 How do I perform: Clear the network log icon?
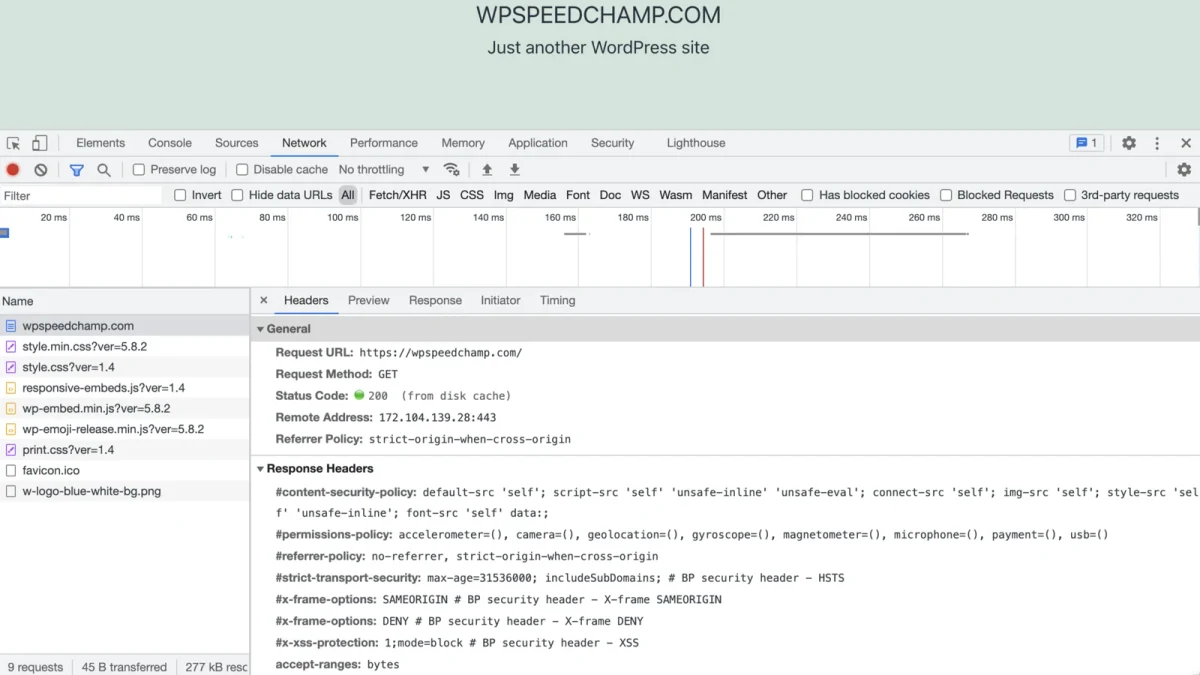coord(41,170)
